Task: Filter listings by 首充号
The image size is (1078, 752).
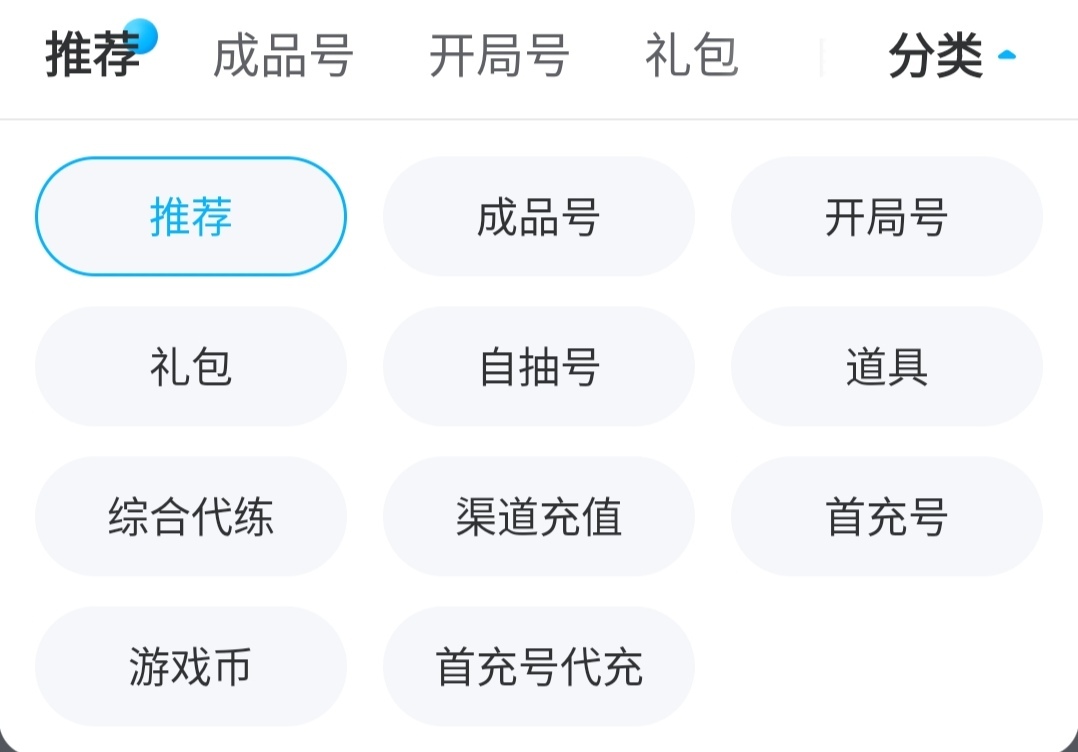Action: click(x=886, y=516)
